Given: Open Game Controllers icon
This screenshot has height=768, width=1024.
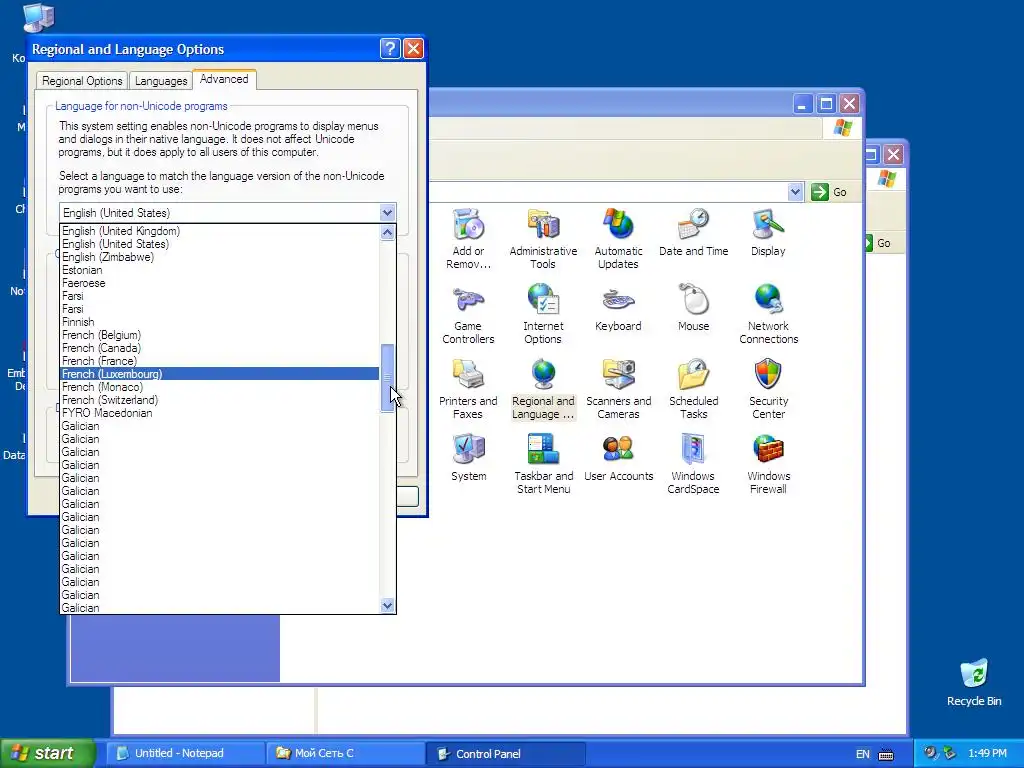Looking at the screenshot, I should pyautogui.click(x=468, y=314).
